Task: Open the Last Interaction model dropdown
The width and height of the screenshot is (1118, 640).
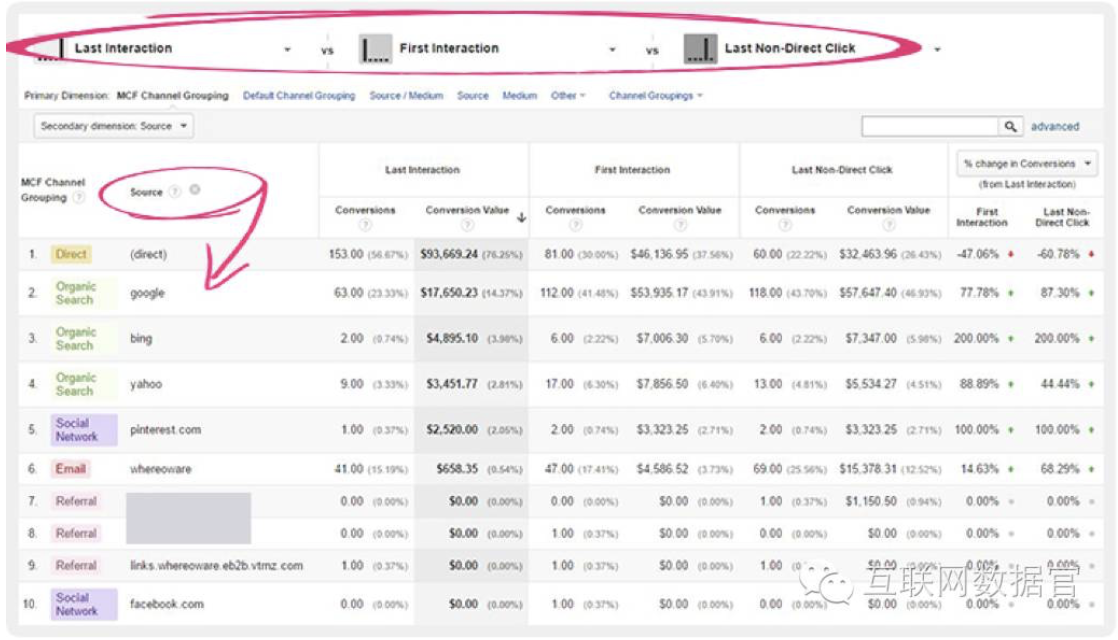Action: click(x=288, y=49)
